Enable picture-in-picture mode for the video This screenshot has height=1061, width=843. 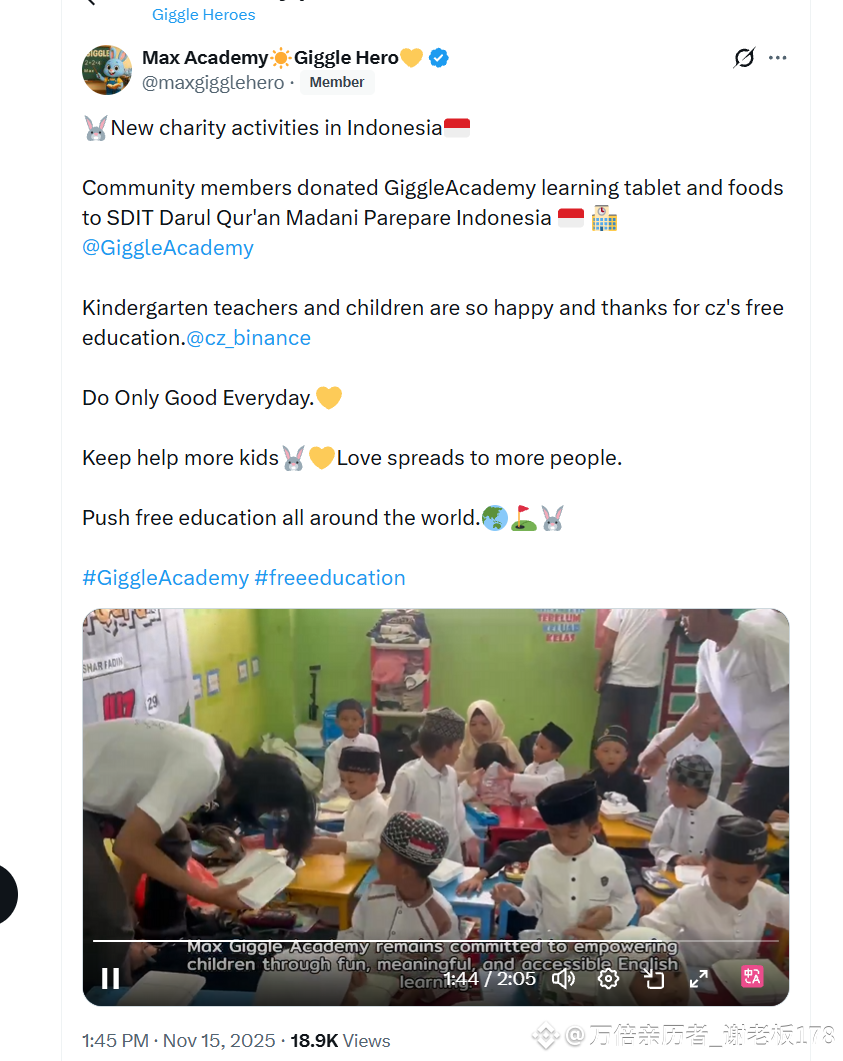pyautogui.click(x=654, y=978)
